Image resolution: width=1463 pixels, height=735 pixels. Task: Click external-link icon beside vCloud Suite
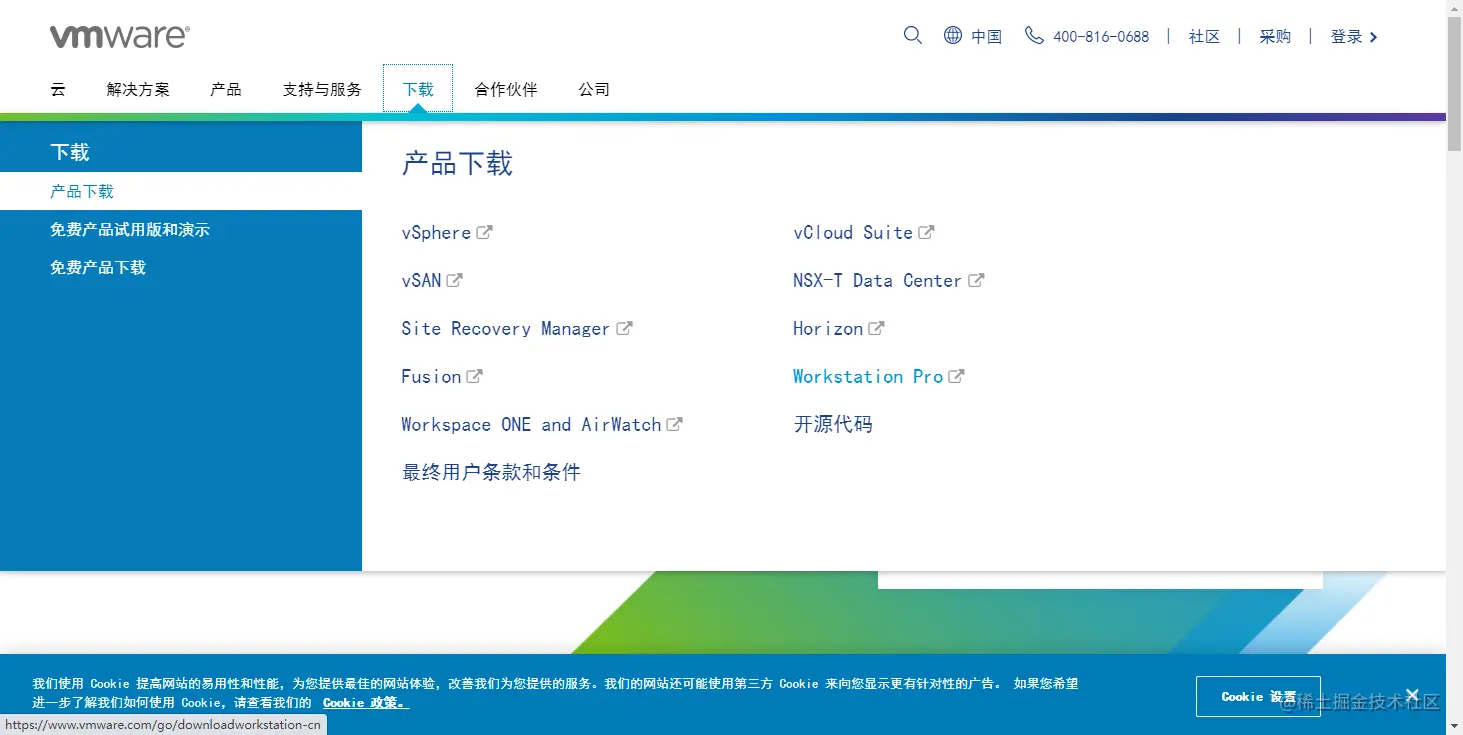click(926, 232)
